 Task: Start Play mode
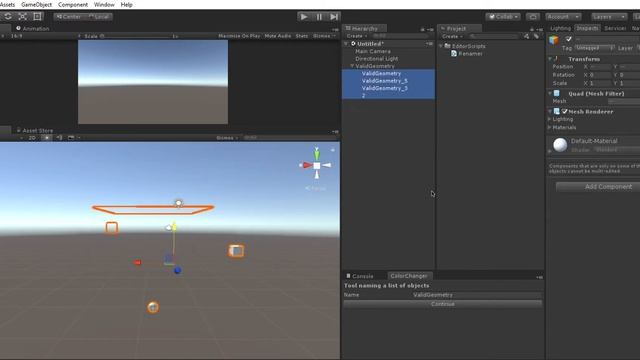coord(304,17)
